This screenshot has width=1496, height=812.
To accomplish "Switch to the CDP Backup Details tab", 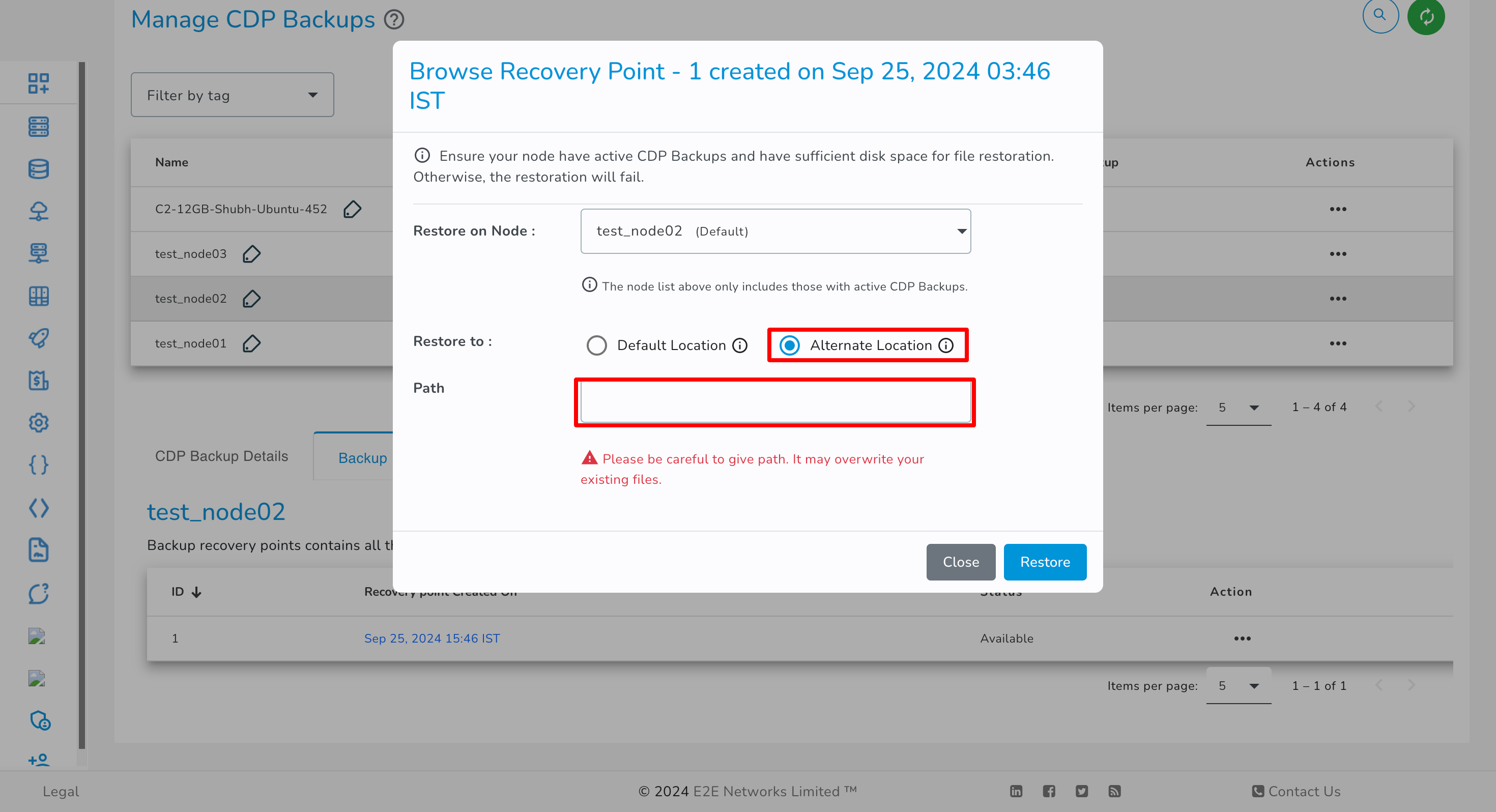I will pyautogui.click(x=222, y=456).
